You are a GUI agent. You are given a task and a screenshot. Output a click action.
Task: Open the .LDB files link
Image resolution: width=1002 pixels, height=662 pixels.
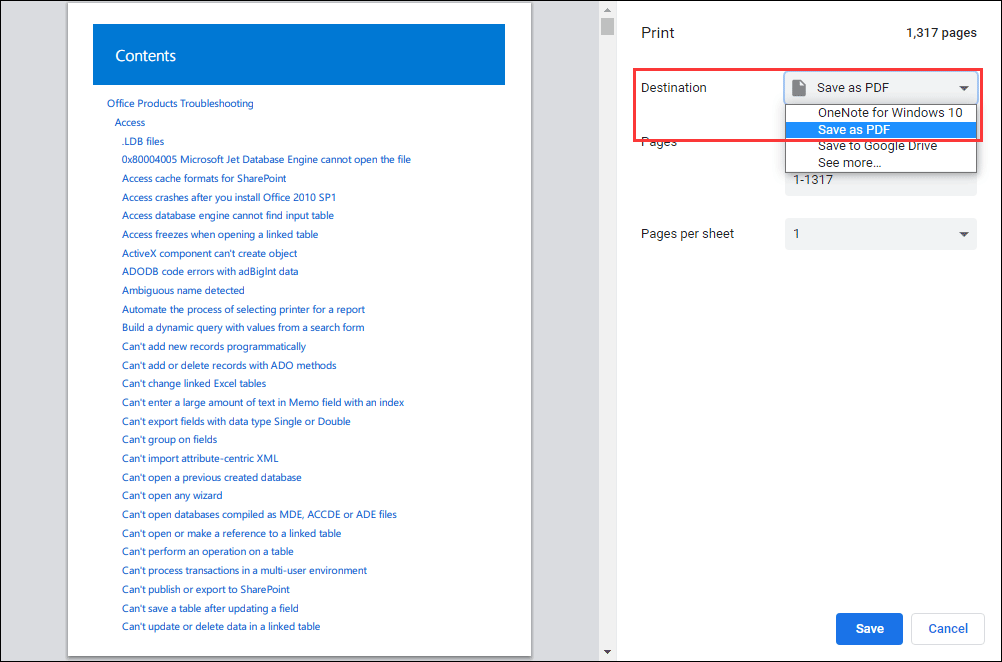(x=143, y=141)
